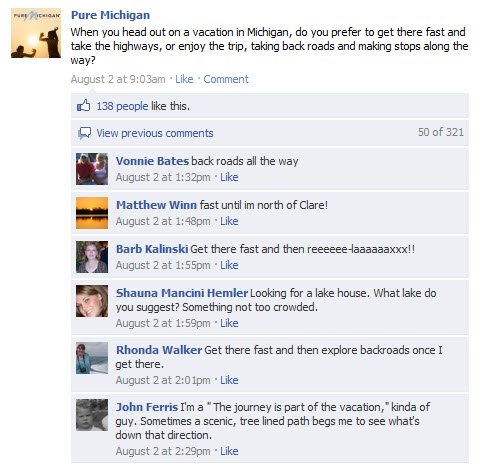
Task: Expand View previous comments
Action: click(155, 133)
